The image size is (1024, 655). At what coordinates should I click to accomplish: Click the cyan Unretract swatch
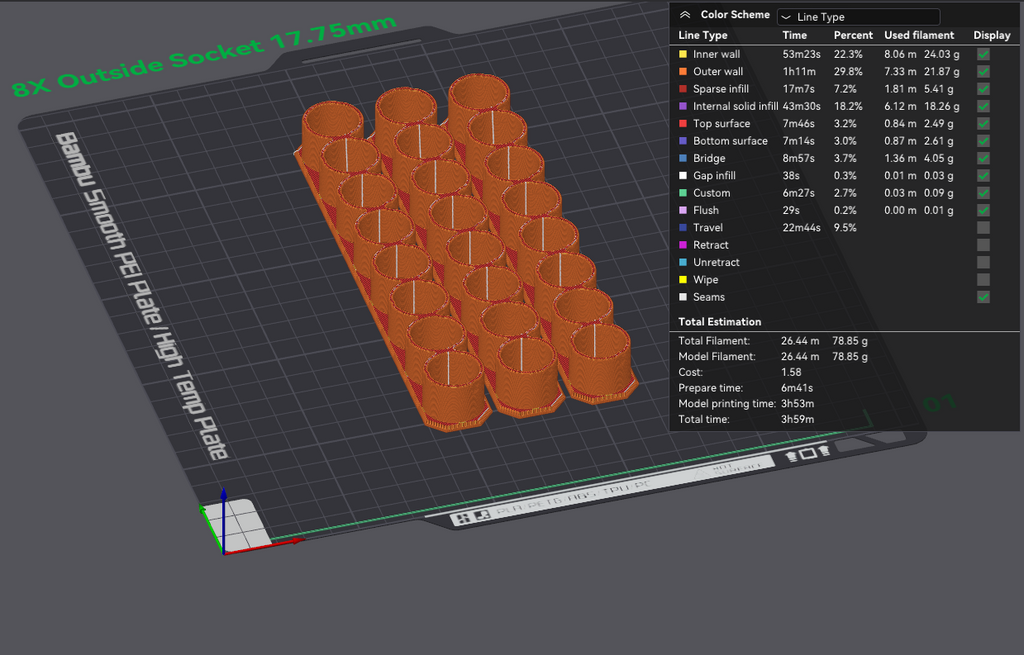pyautogui.click(x=683, y=262)
